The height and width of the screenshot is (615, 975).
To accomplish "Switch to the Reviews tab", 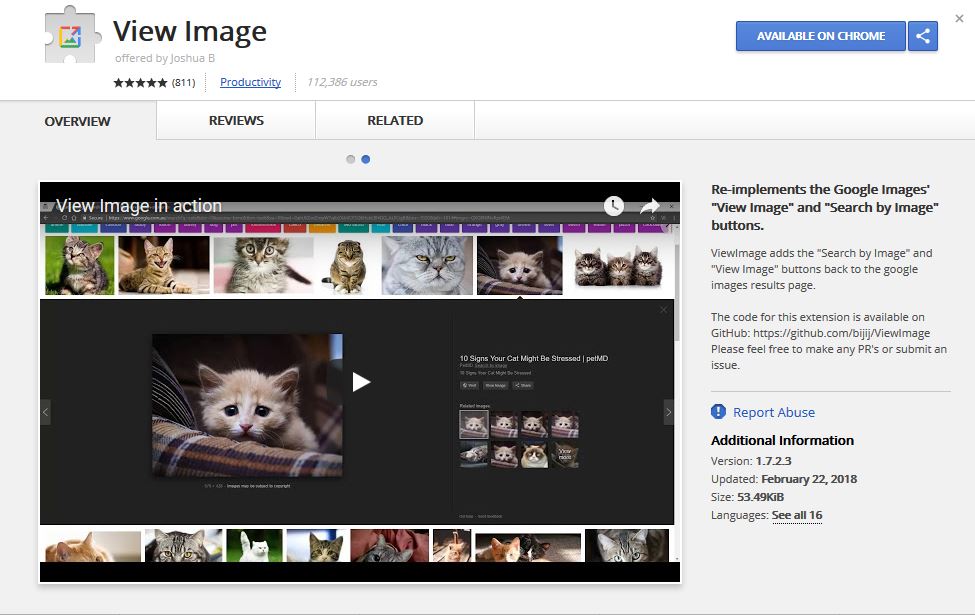I will (235, 120).
